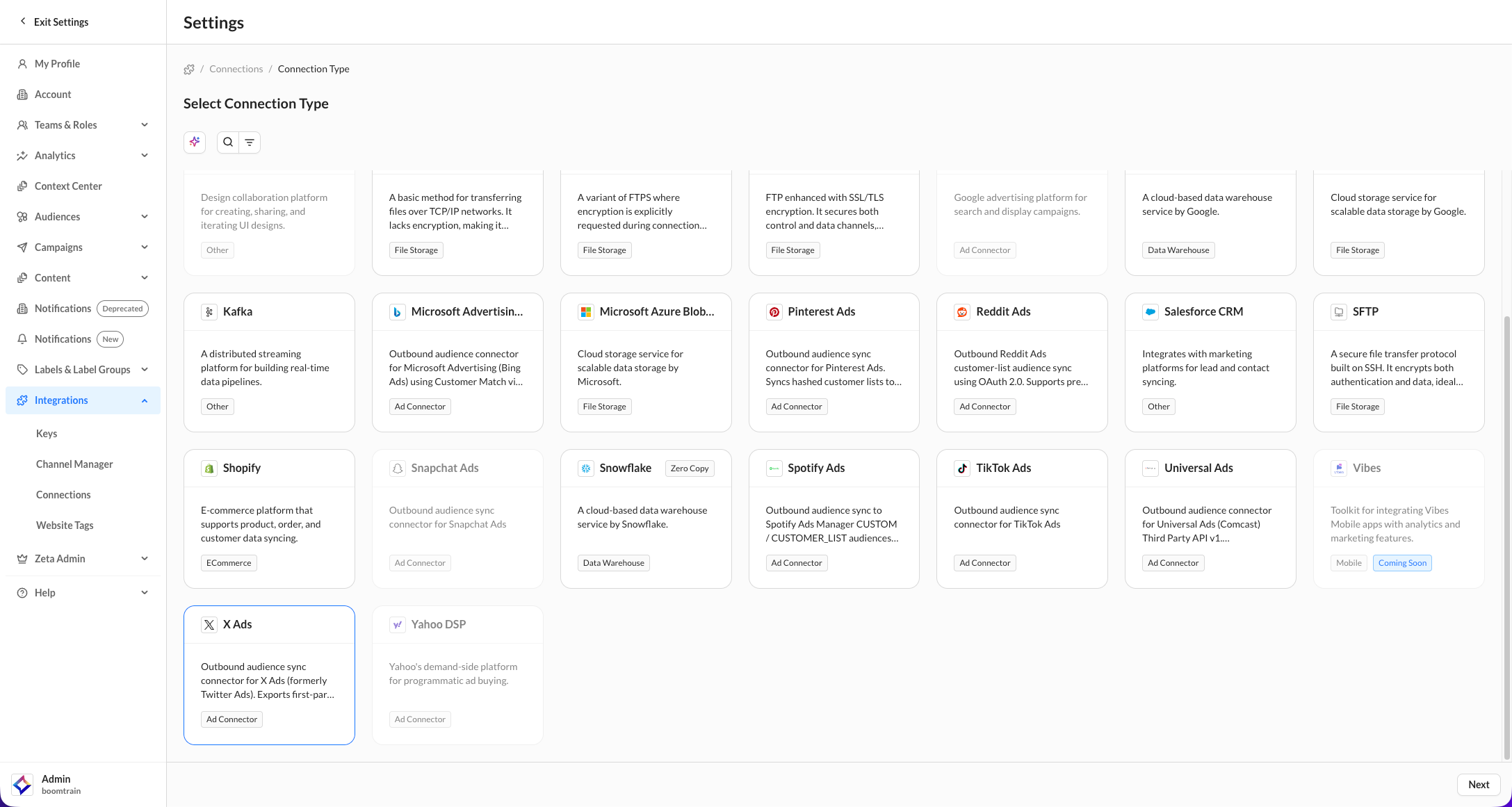Click the TikTok Ads logo icon
Viewport: 1512px width, 807px height.
pyautogui.click(x=962, y=468)
